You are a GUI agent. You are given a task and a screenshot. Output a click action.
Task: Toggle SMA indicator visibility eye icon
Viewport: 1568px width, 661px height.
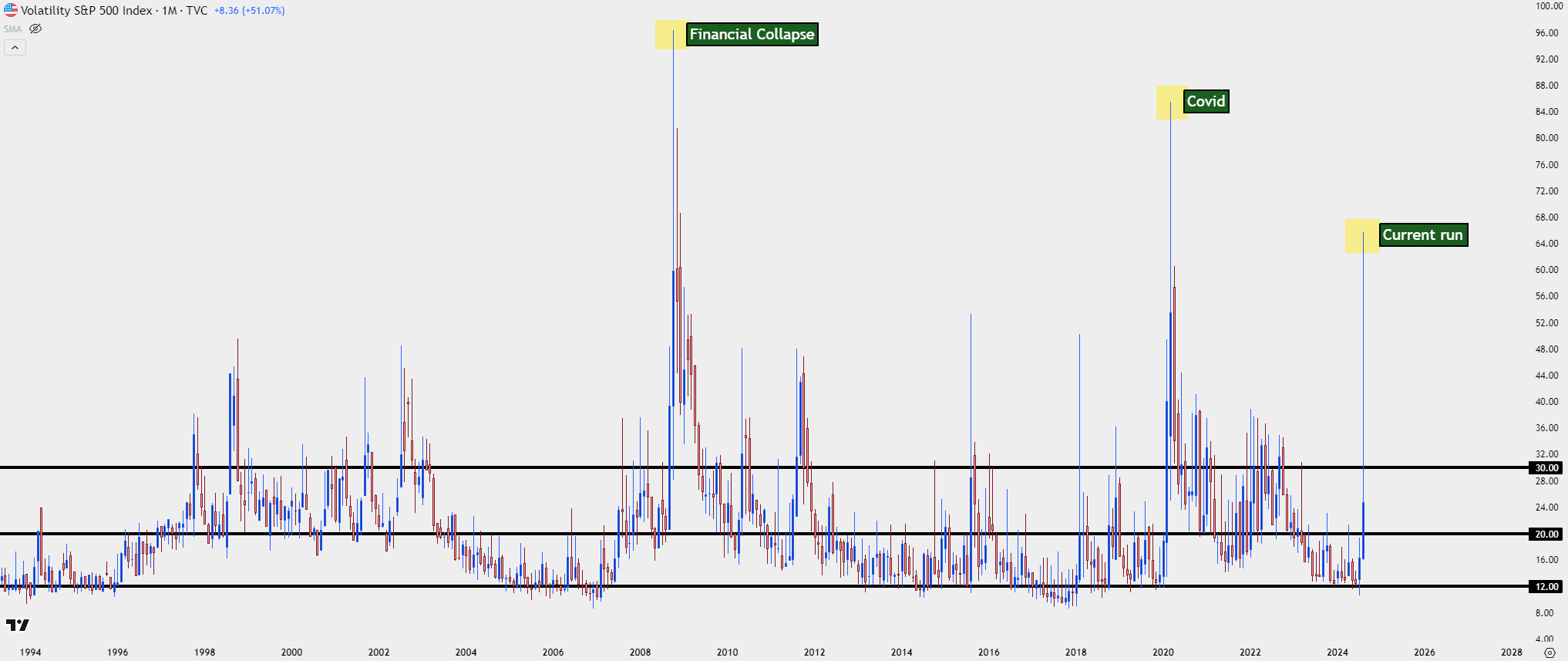click(35, 29)
